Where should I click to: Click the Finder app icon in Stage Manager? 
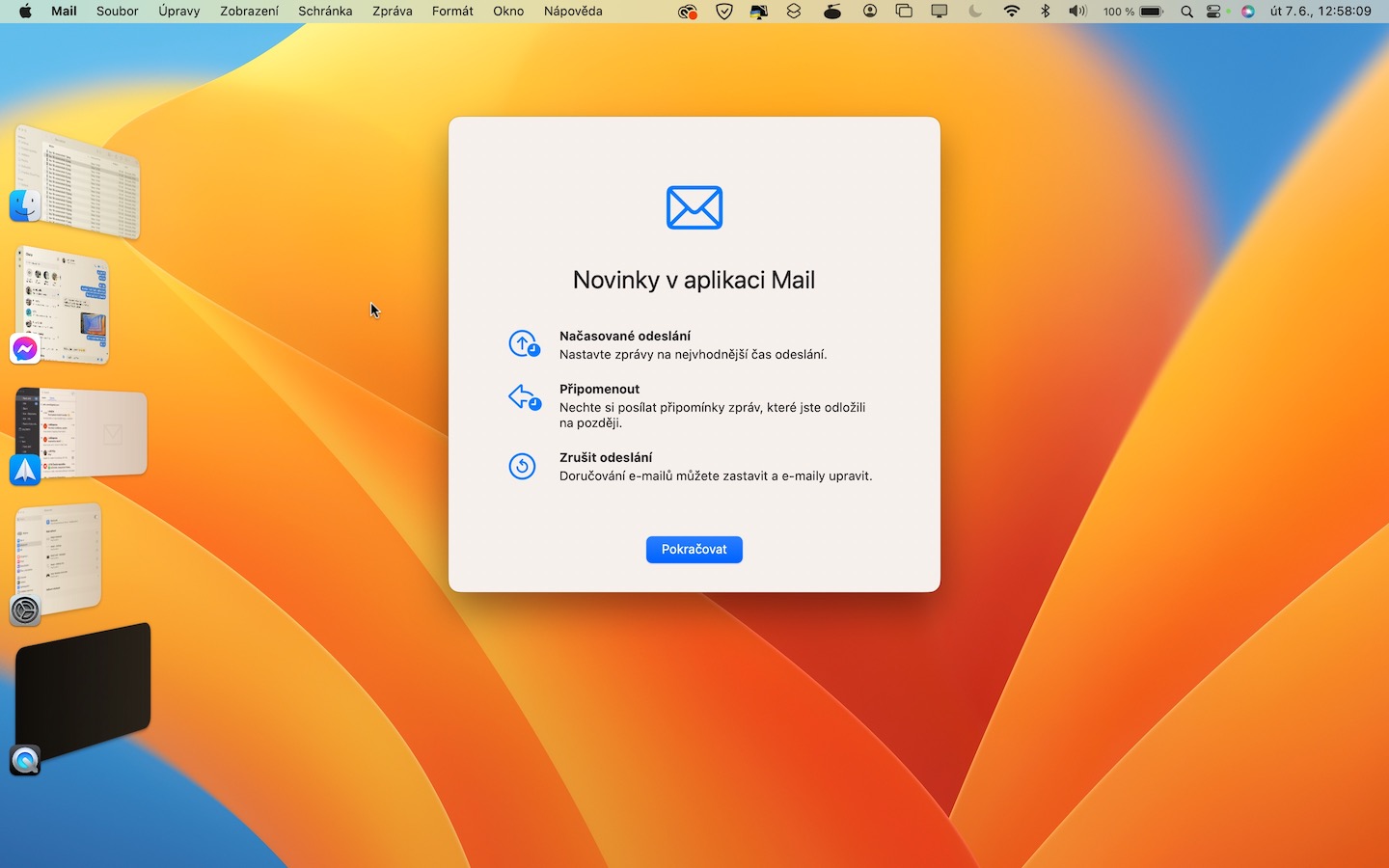pos(25,204)
